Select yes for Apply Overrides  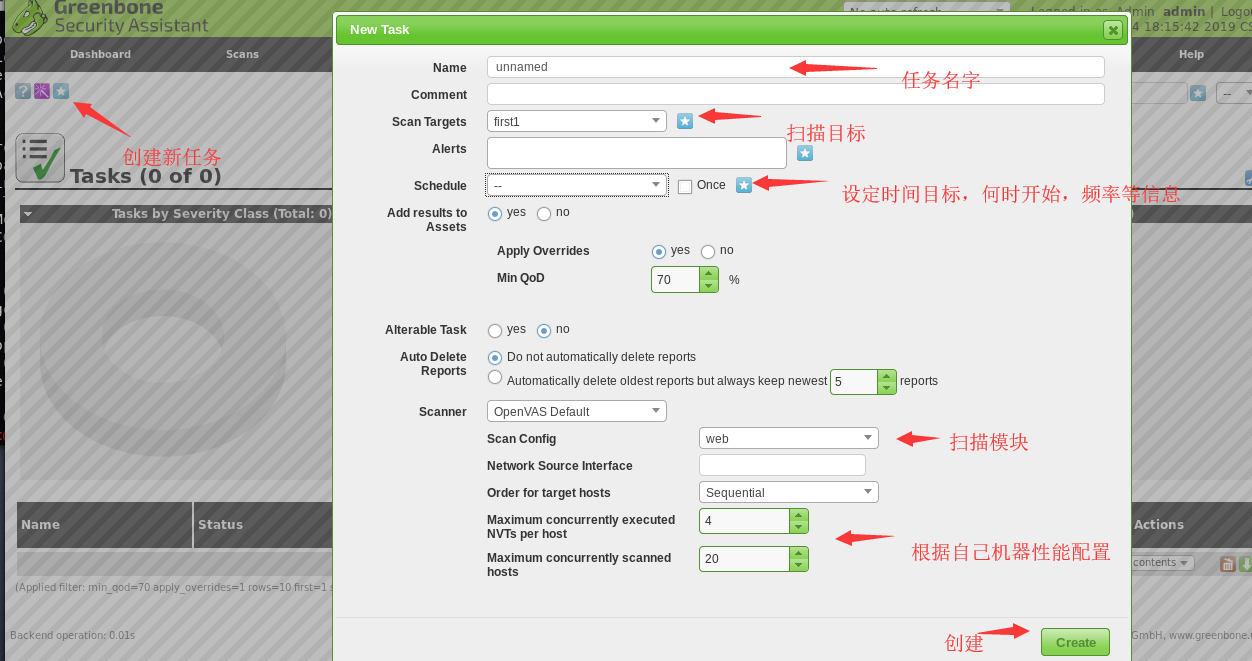pyautogui.click(x=659, y=252)
